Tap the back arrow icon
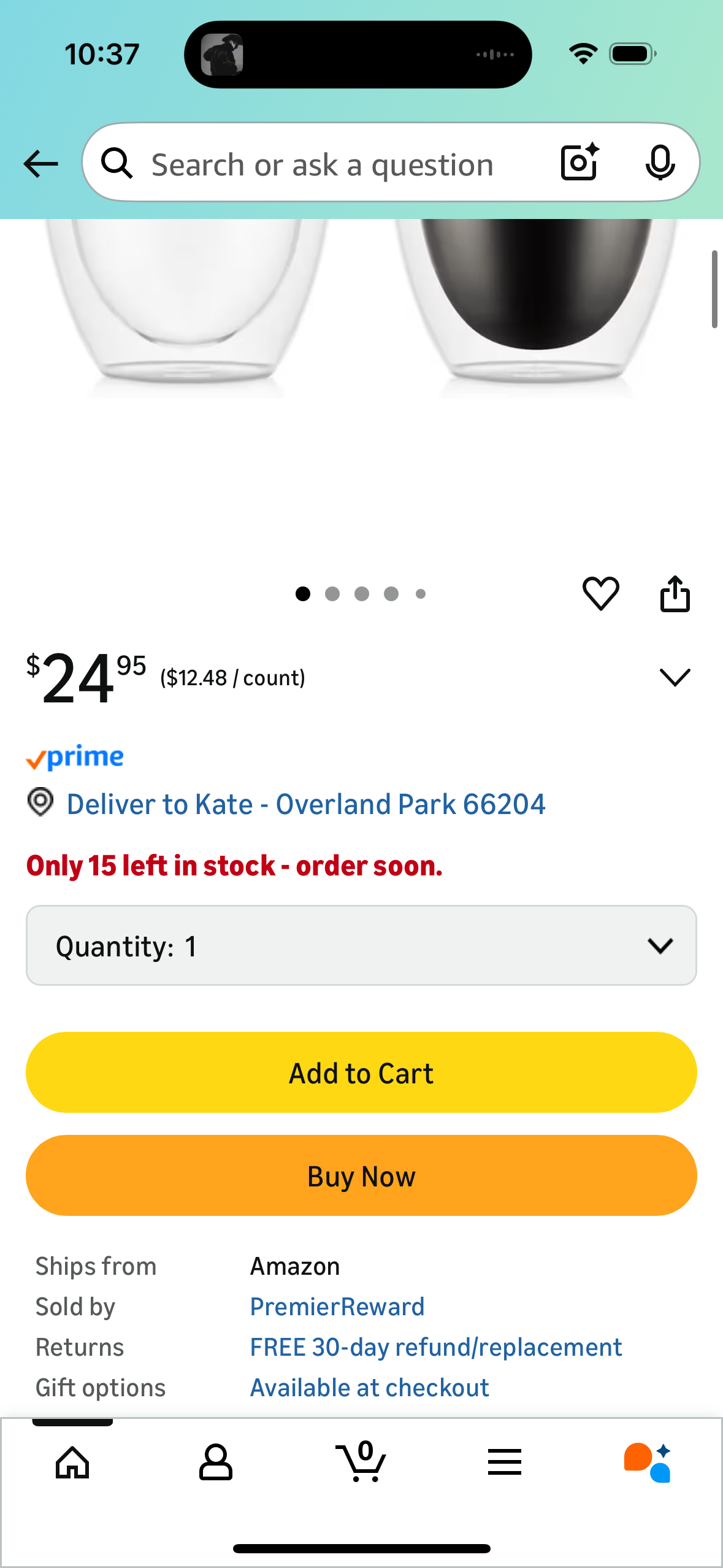Viewport: 723px width, 1568px height. (x=41, y=164)
